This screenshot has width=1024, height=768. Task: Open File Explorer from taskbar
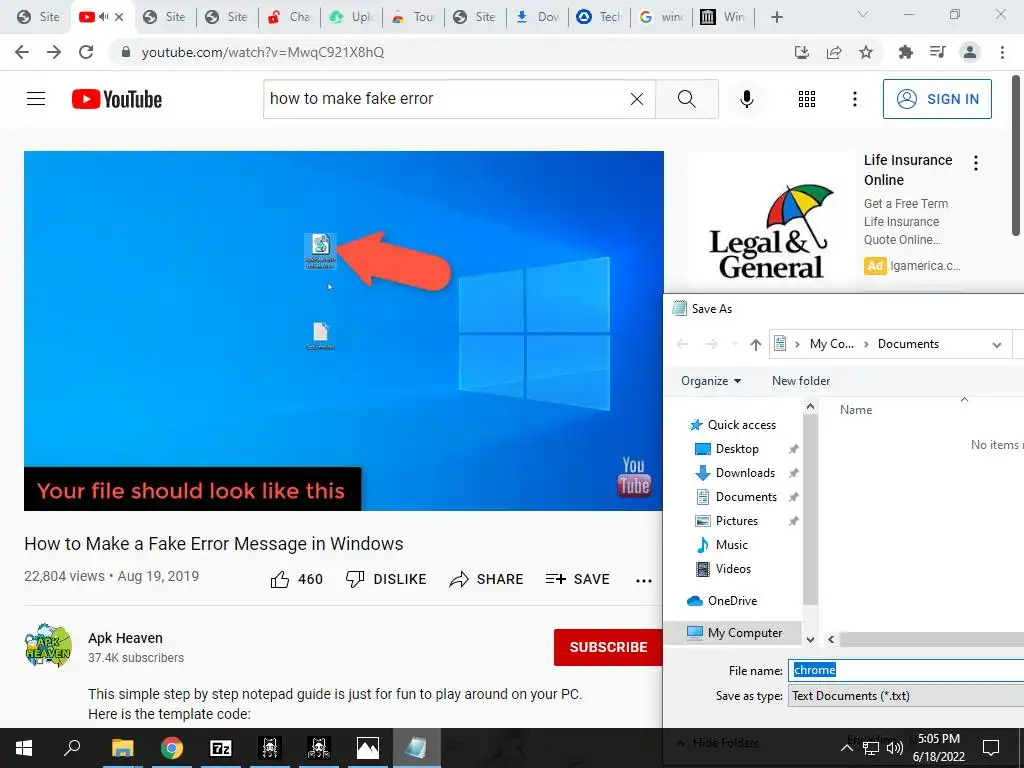coord(122,748)
